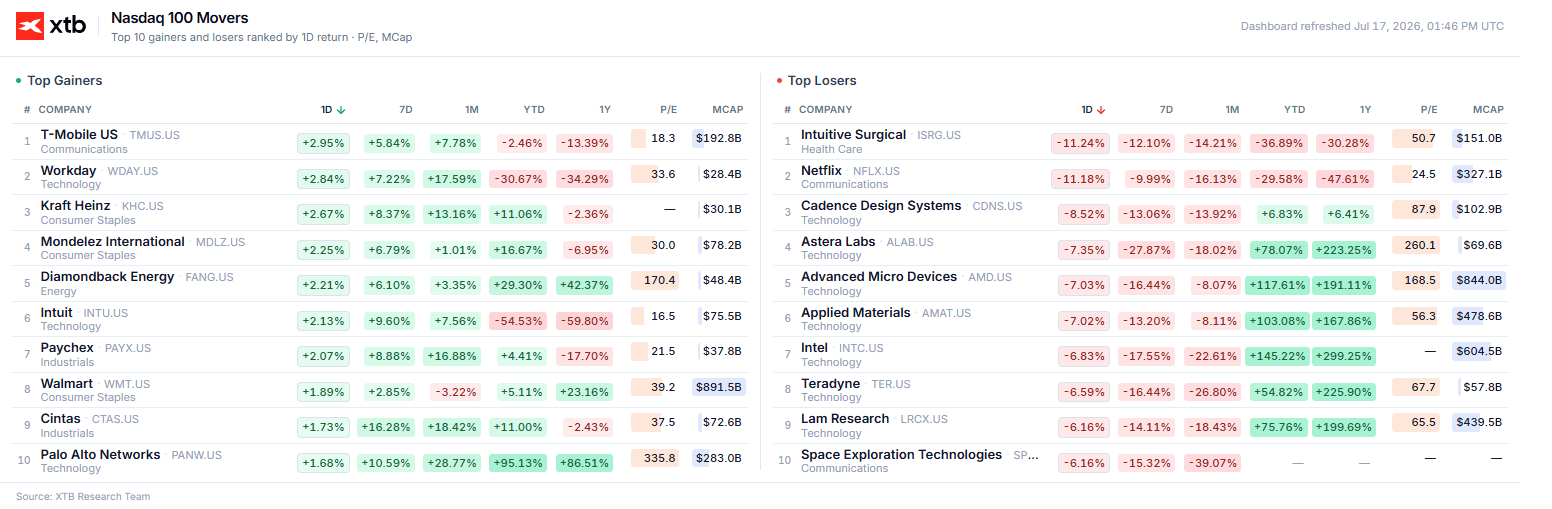Click Palo Alto Networks P/E bar 335.8
1552x509 pixels.
(x=655, y=458)
